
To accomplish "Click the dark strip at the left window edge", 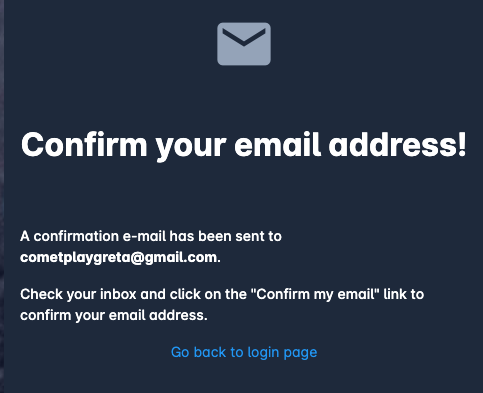I will click(x=2, y=196).
